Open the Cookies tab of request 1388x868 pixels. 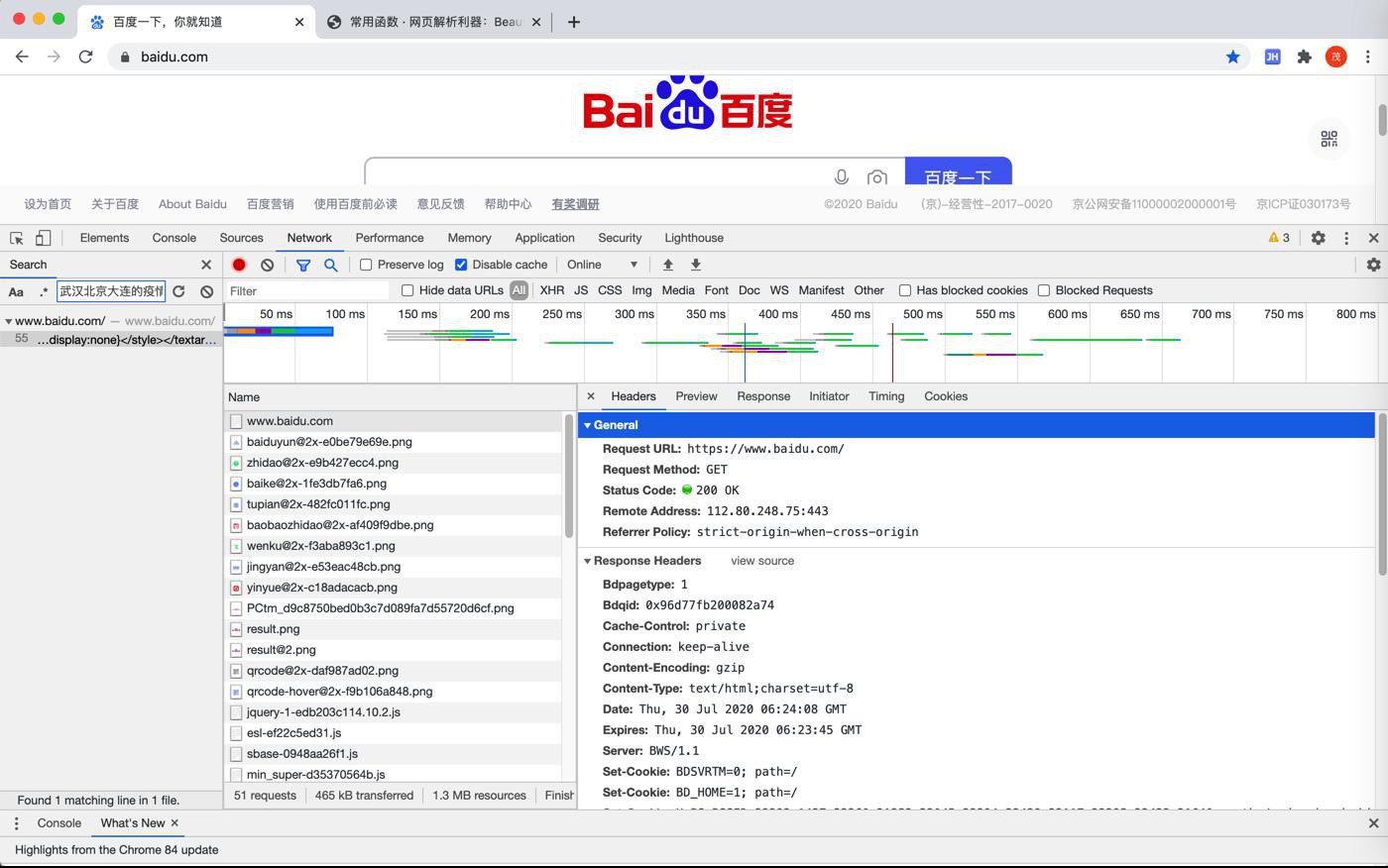click(x=946, y=396)
